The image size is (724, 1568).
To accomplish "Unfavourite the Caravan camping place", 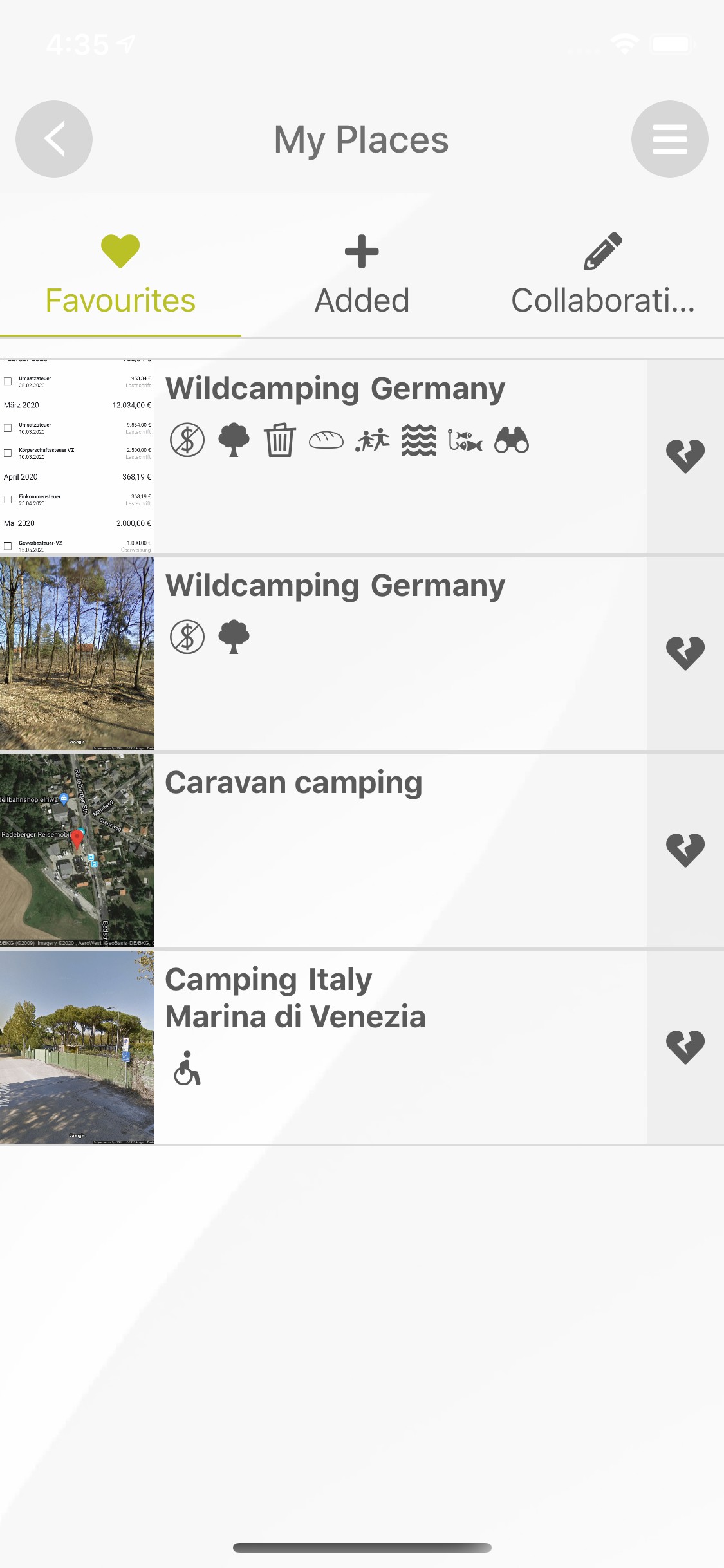I will point(685,850).
